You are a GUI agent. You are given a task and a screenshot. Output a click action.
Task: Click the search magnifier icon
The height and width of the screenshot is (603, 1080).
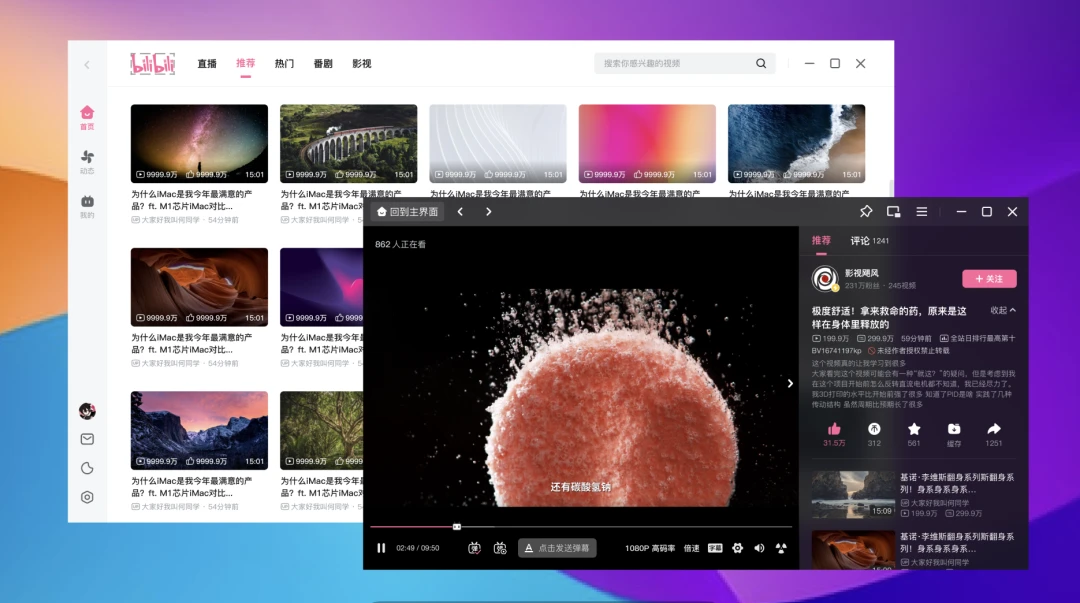click(x=761, y=63)
